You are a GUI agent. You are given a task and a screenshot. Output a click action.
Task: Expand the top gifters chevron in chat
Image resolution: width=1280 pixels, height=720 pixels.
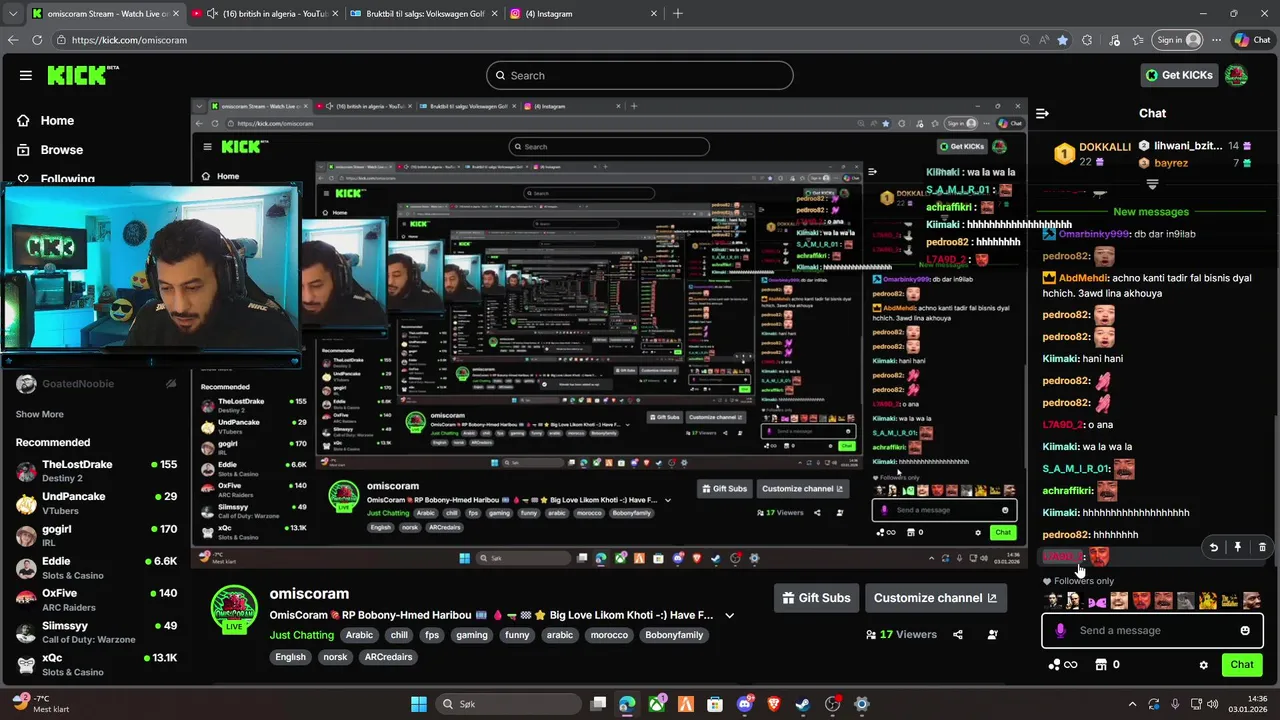(1152, 184)
